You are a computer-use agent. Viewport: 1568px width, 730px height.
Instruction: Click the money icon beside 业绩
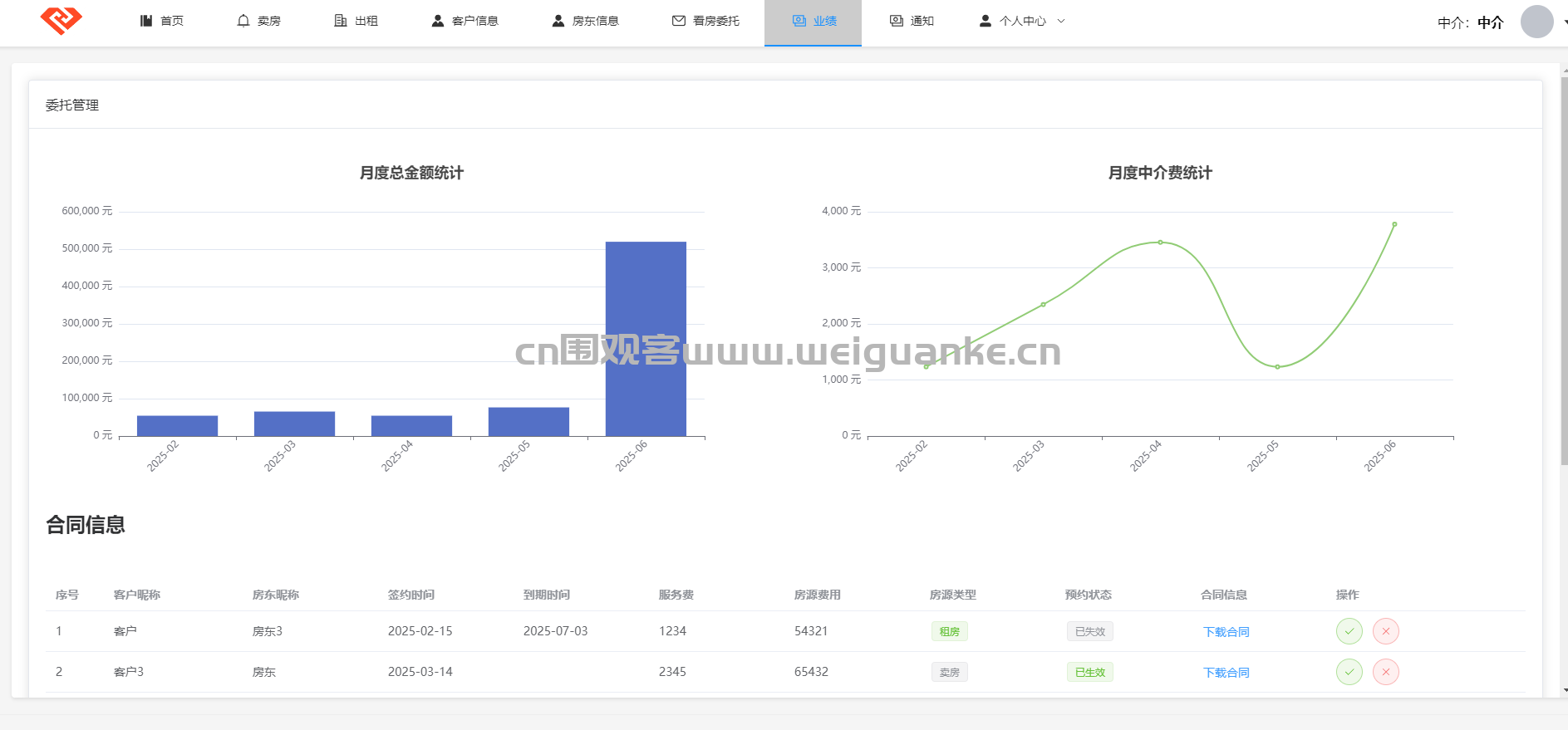799,21
